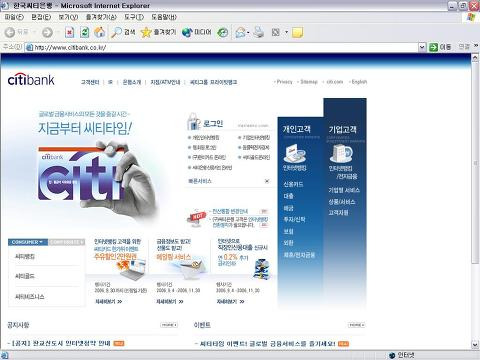
Task: Open the 보기(V) menu
Action: tap(68, 17)
